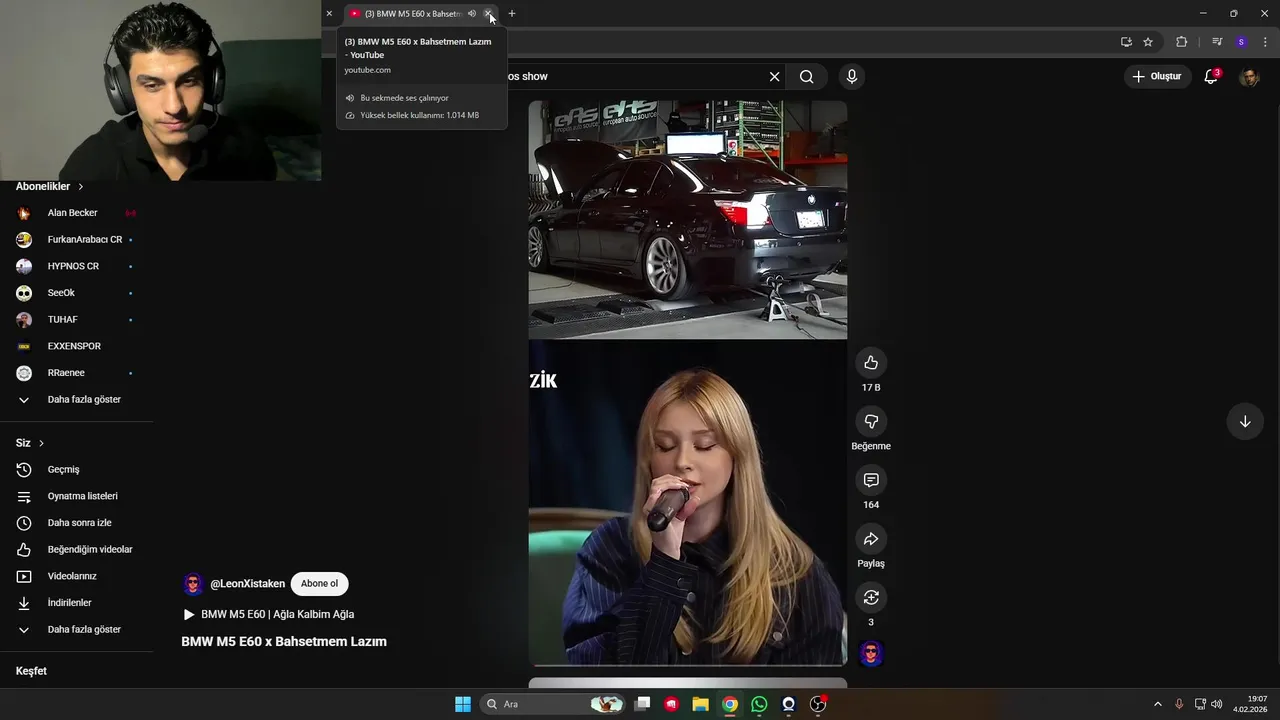Open the system tray volume control
This screenshot has height=720, width=1280.
pos(1217,704)
